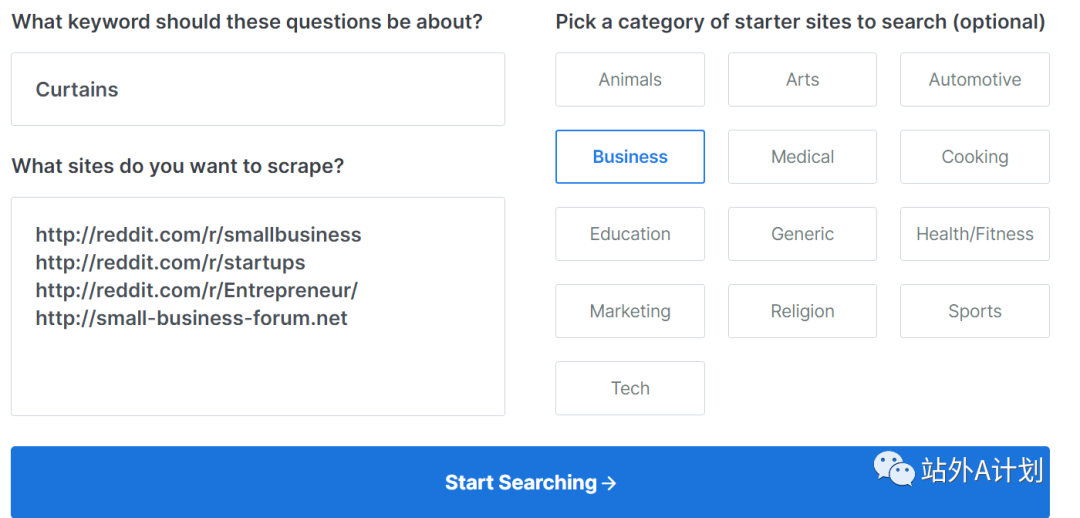Viewport: 1080px width, 518px height.
Task: Choose the Arts starter category
Action: (802, 80)
